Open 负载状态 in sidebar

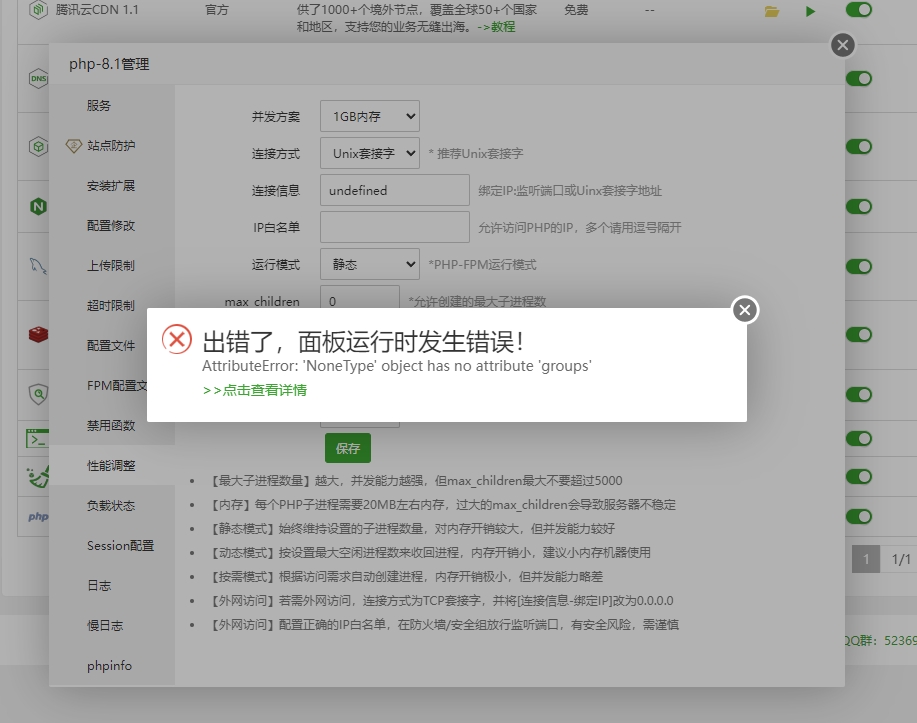pyautogui.click(x=112, y=505)
